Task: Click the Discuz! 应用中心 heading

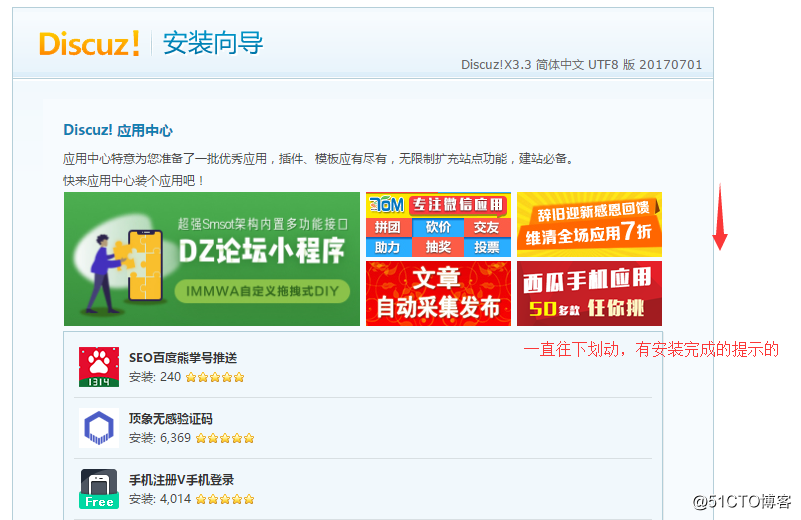Action: pos(118,130)
